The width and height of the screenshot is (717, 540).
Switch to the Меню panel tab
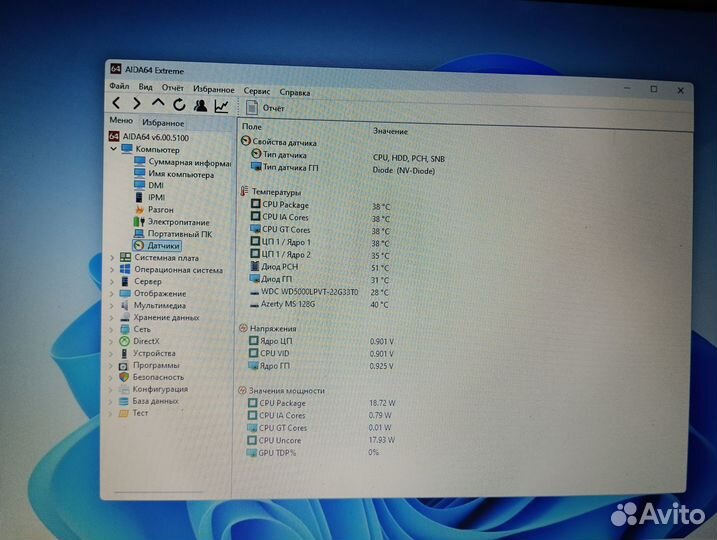tap(121, 120)
